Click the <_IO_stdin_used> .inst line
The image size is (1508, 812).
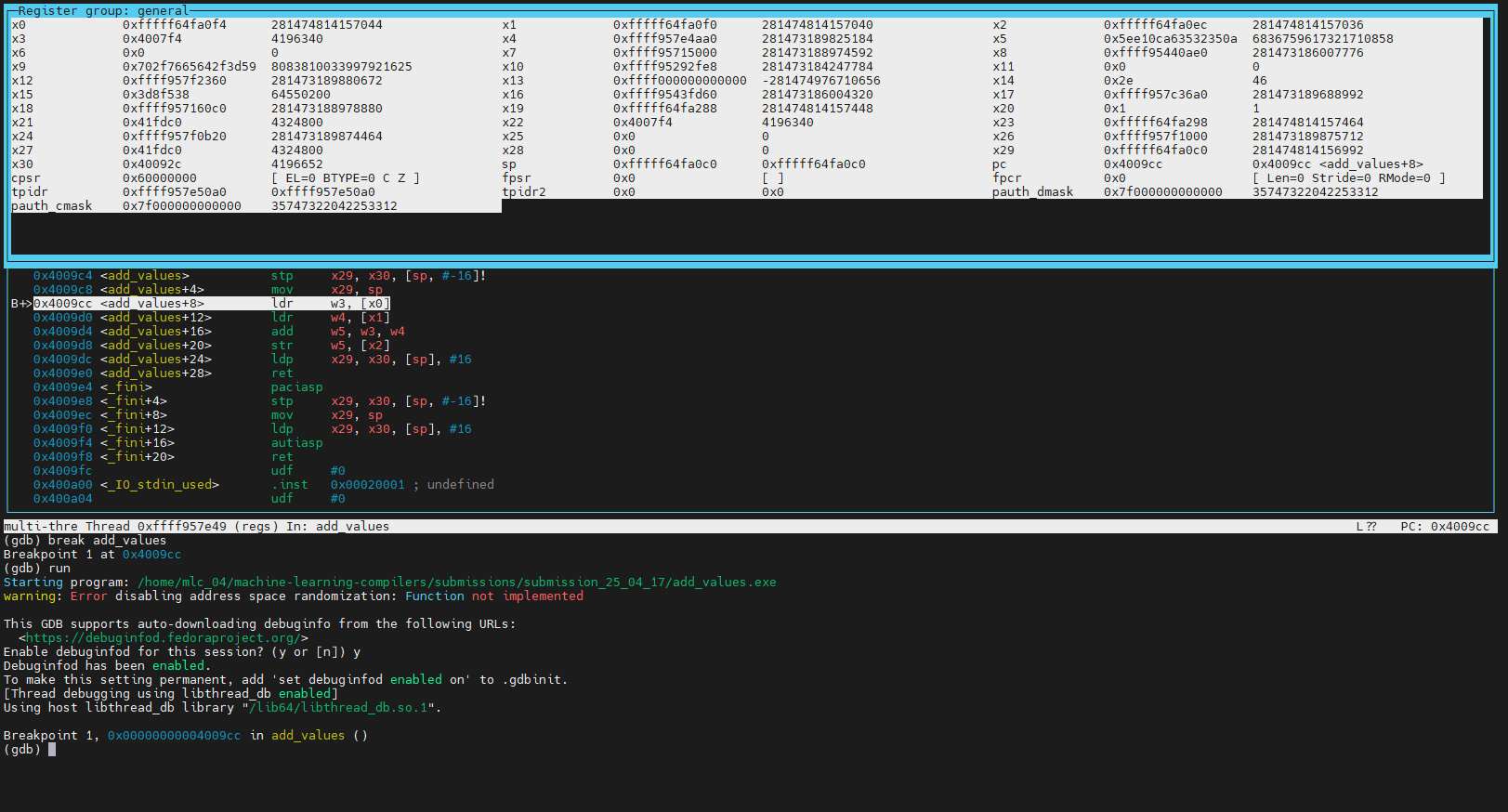[264, 485]
